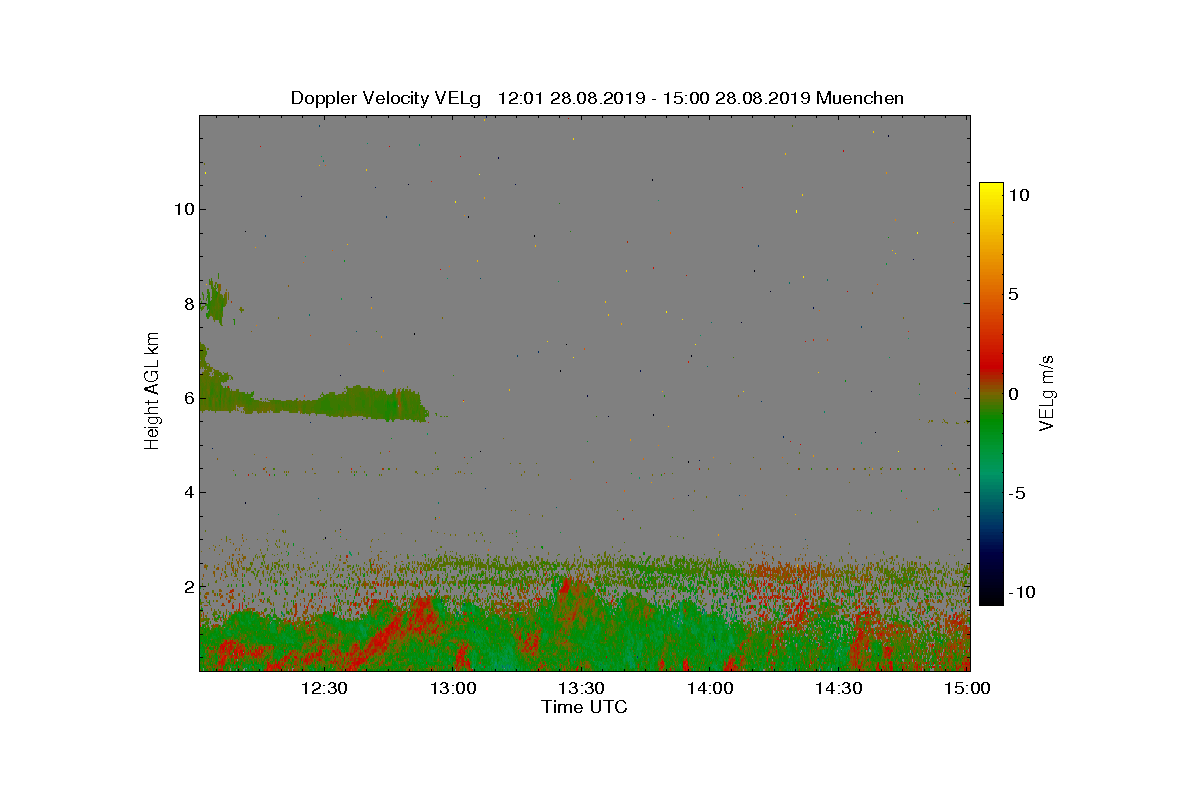Click the height tick label 8
The width and height of the screenshot is (1200, 800).
[187, 303]
